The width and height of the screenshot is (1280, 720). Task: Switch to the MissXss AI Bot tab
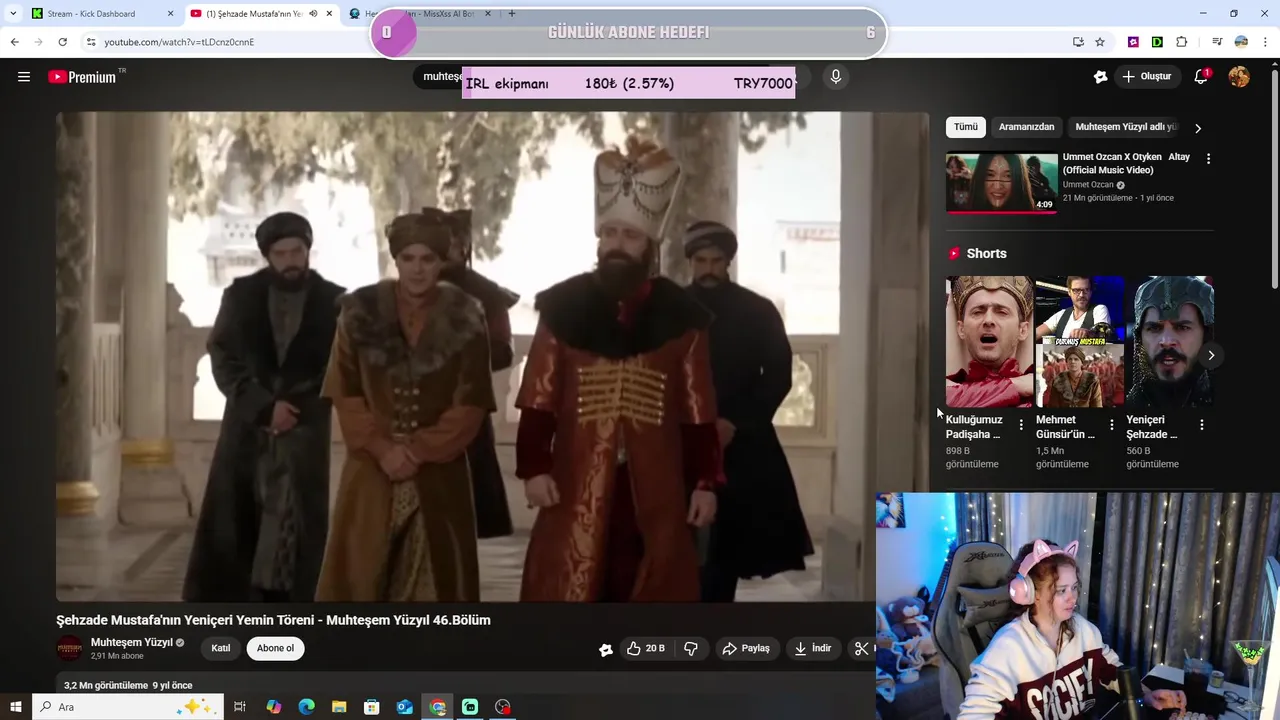coord(420,14)
